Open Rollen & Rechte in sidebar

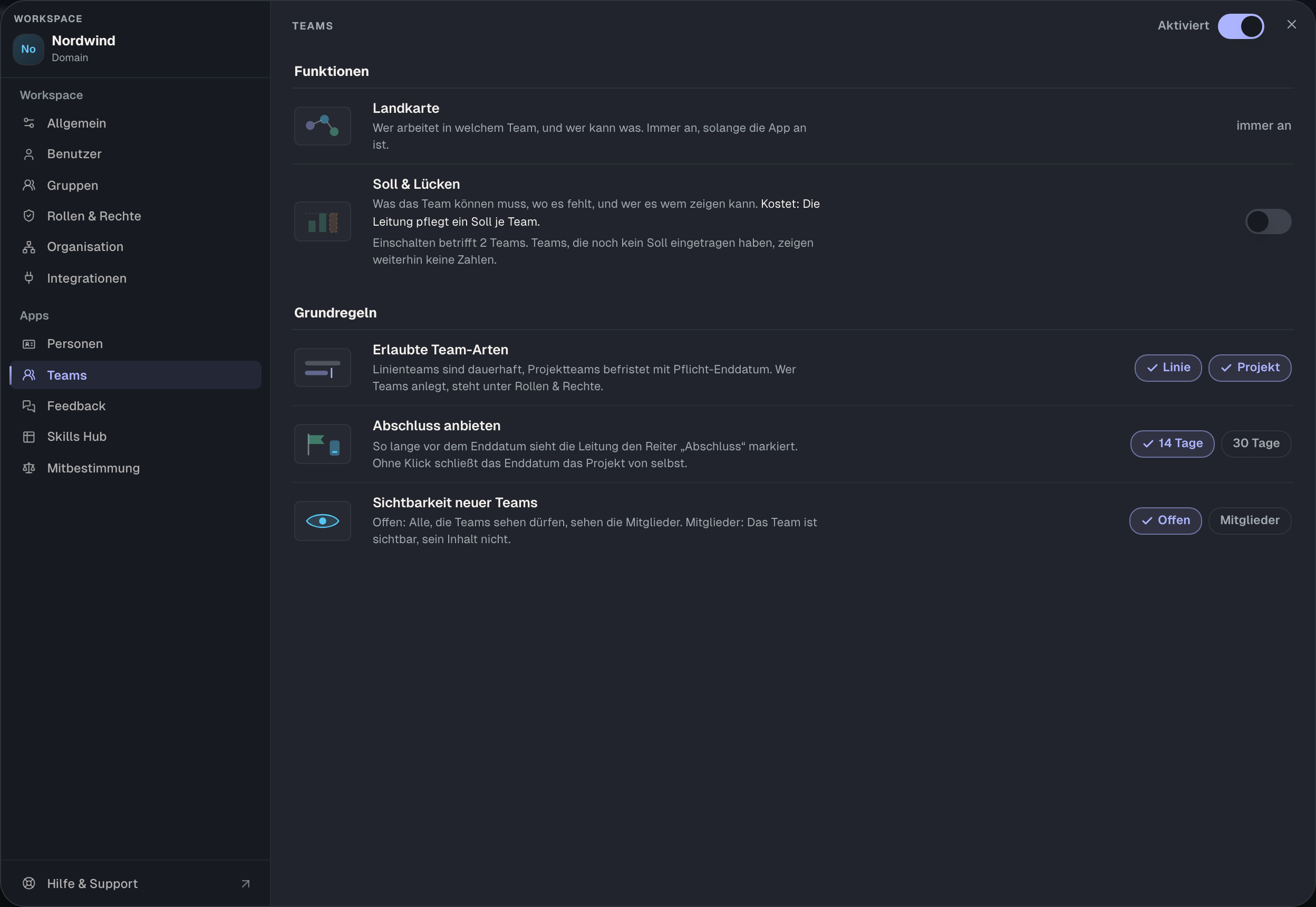pyautogui.click(x=135, y=216)
